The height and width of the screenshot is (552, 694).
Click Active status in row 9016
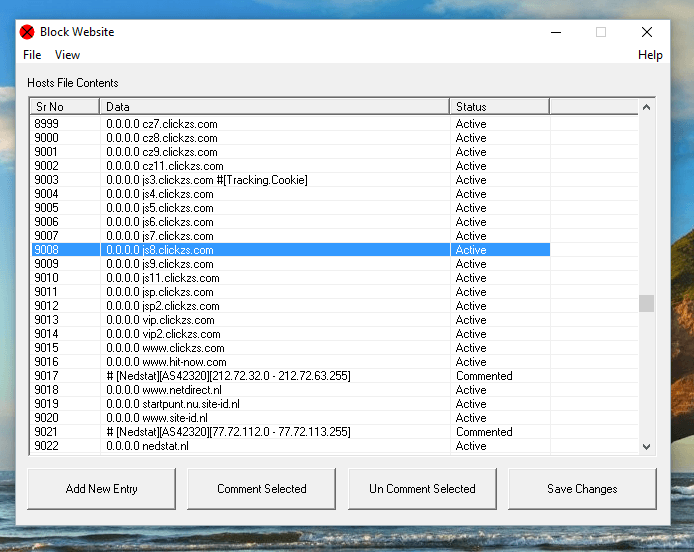(471, 362)
